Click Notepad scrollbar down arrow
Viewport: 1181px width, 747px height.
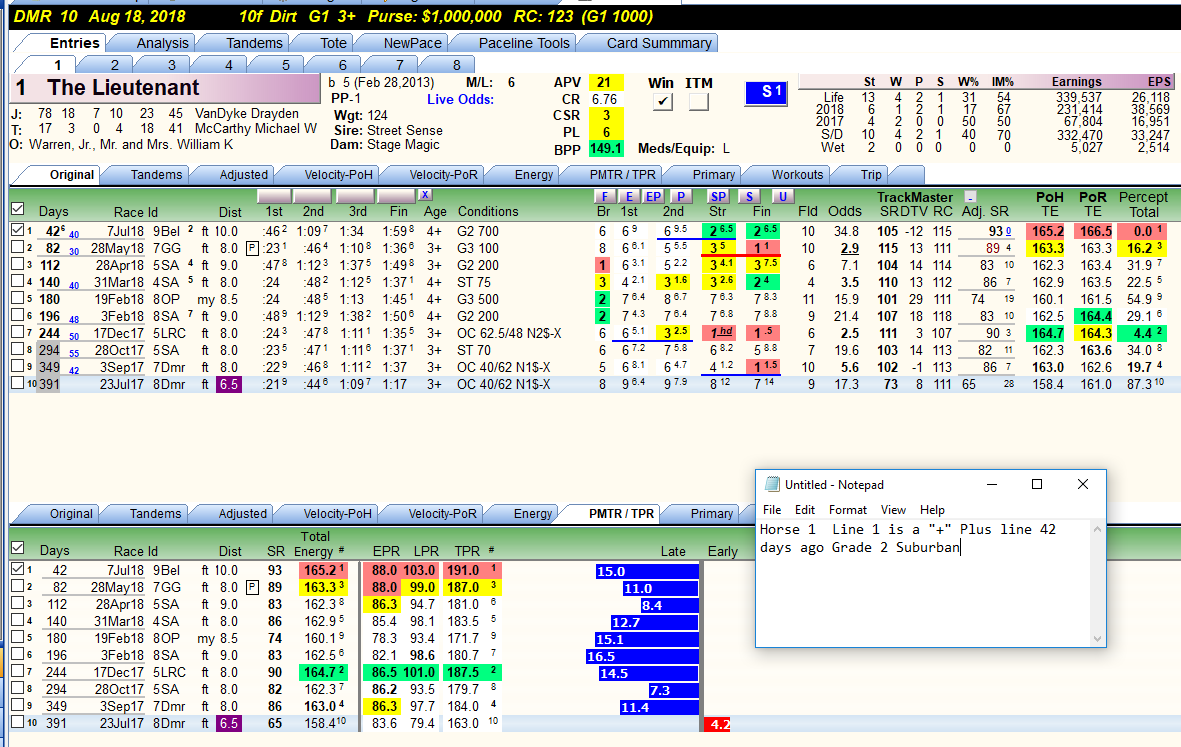point(1097,639)
